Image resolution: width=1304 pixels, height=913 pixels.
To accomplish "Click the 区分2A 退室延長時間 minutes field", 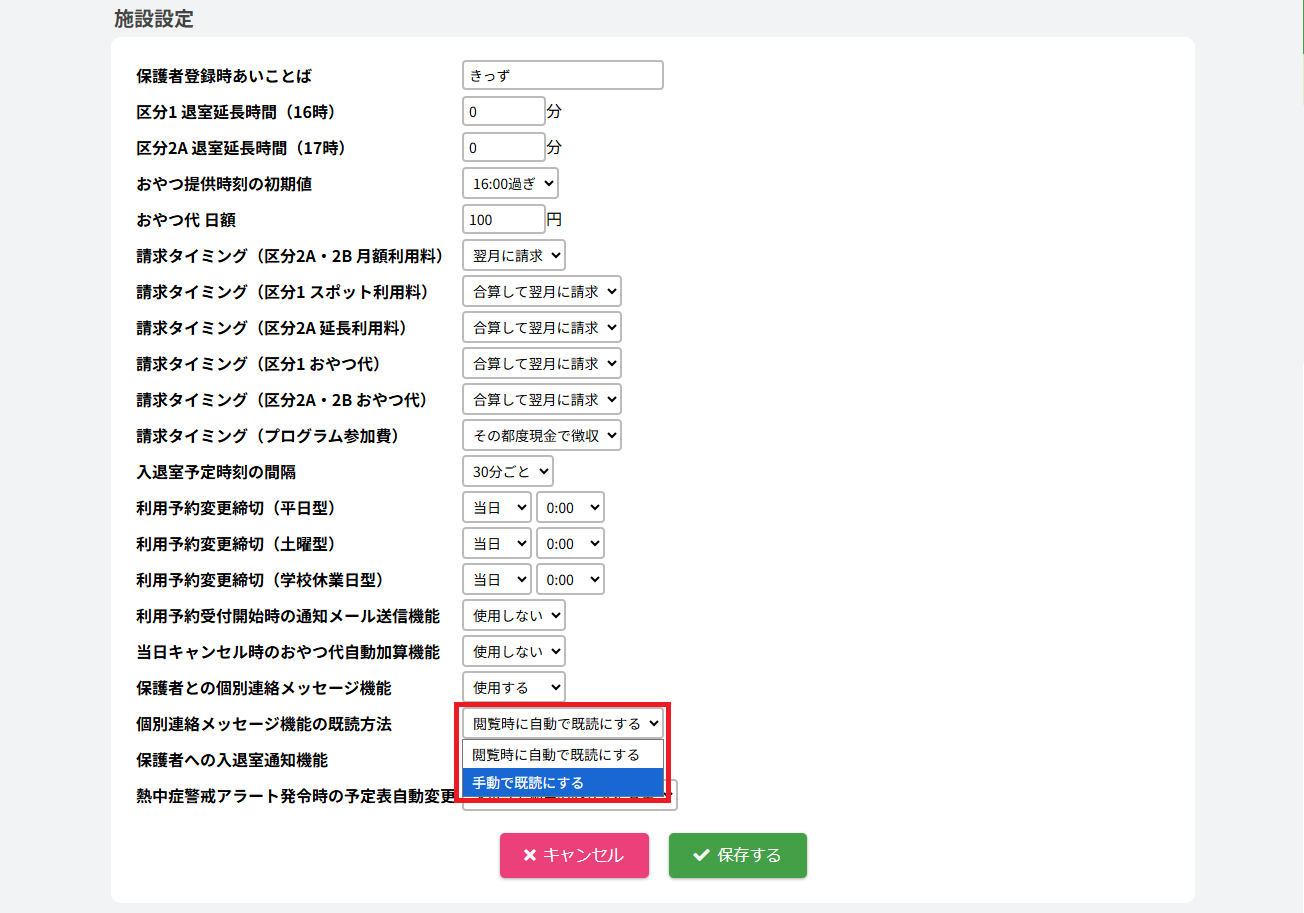I will pos(503,147).
